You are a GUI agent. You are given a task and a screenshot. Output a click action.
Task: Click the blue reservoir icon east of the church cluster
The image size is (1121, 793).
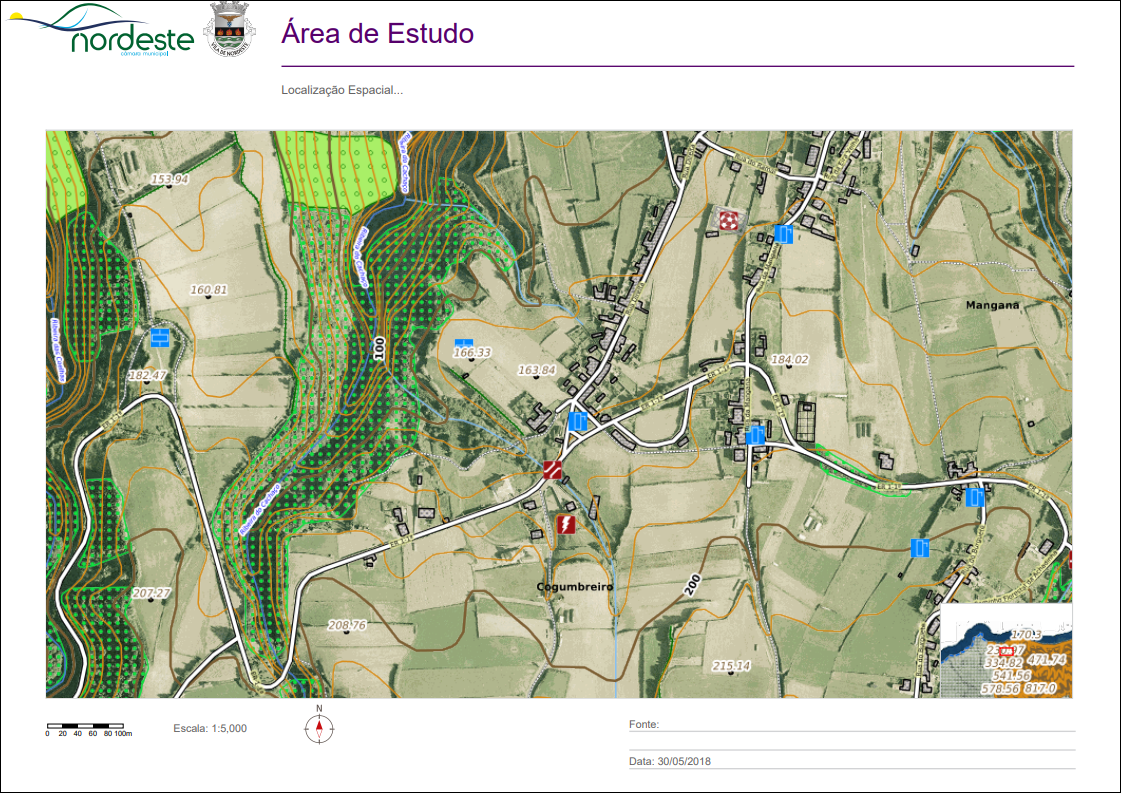pyautogui.click(x=754, y=434)
